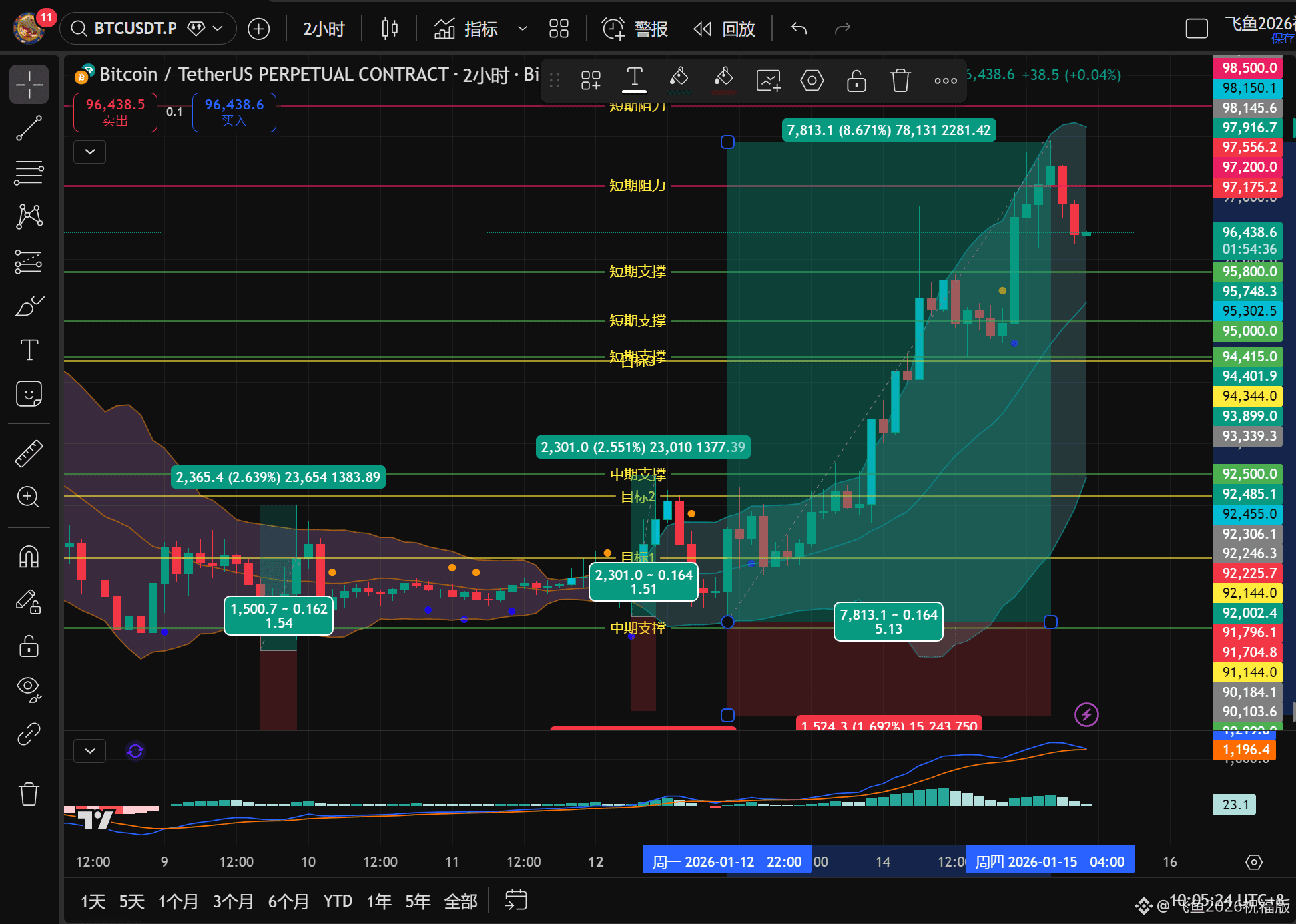The width and height of the screenshot is (1296, 924).
Task: Open the dropdown next to 指标 favorites
Action: point(523,29)
